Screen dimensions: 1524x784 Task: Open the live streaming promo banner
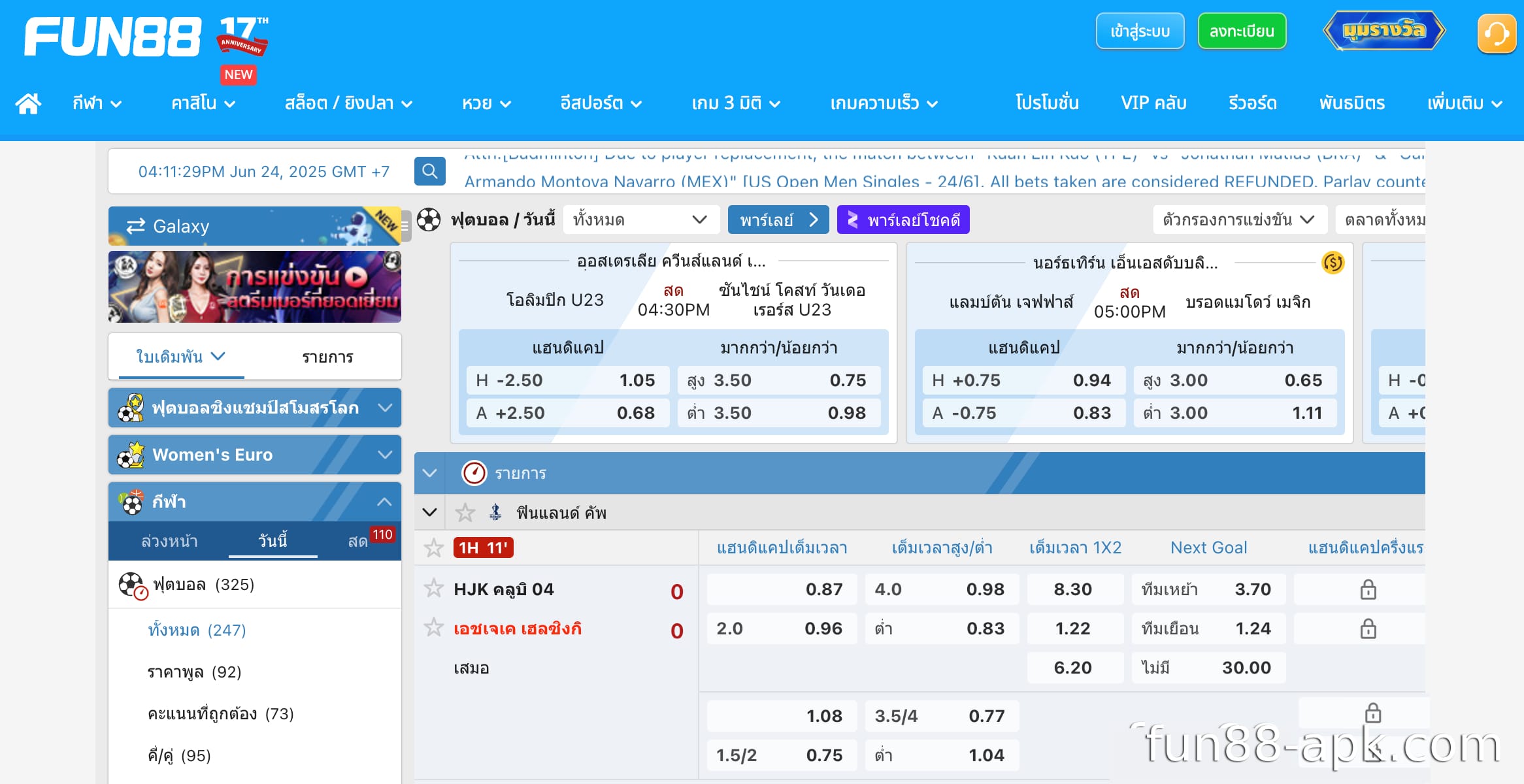coord(255,286)
